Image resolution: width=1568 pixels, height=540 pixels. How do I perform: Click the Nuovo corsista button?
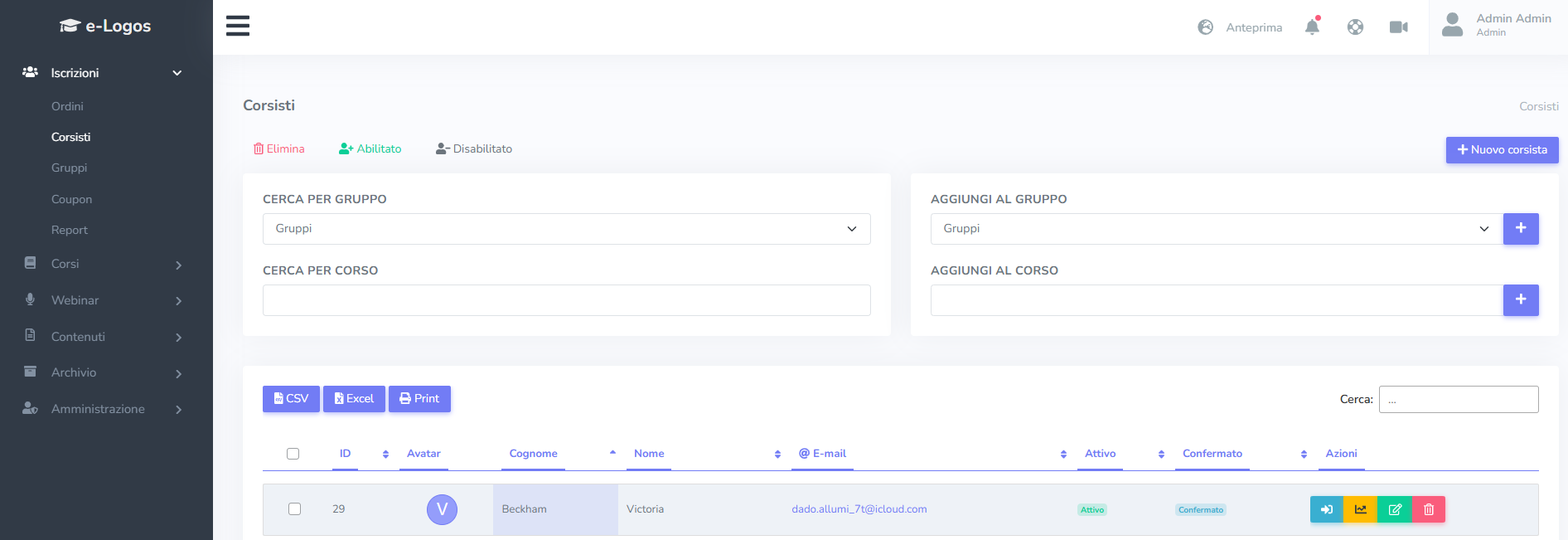click(1502, 150)
